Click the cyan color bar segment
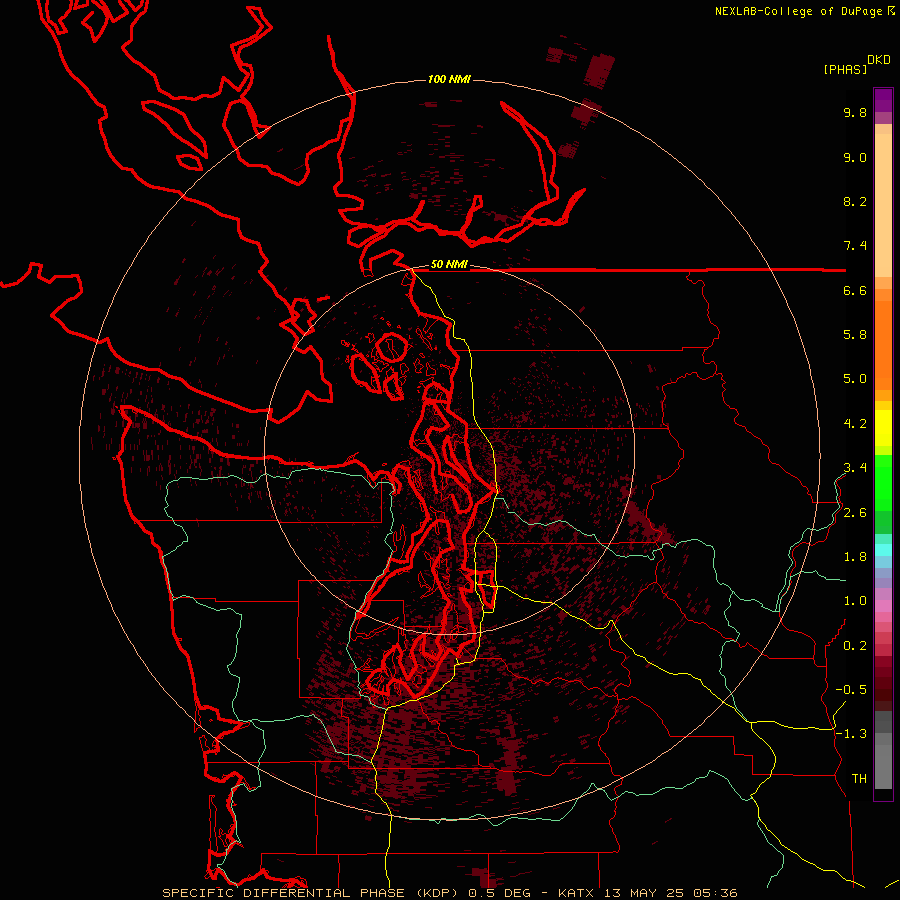 click(x=883, y=550)
